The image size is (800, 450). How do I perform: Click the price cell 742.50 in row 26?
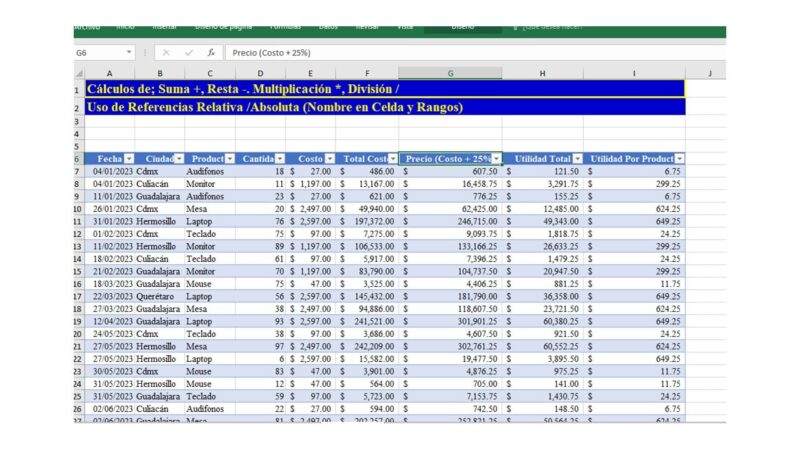click(450, 409)
